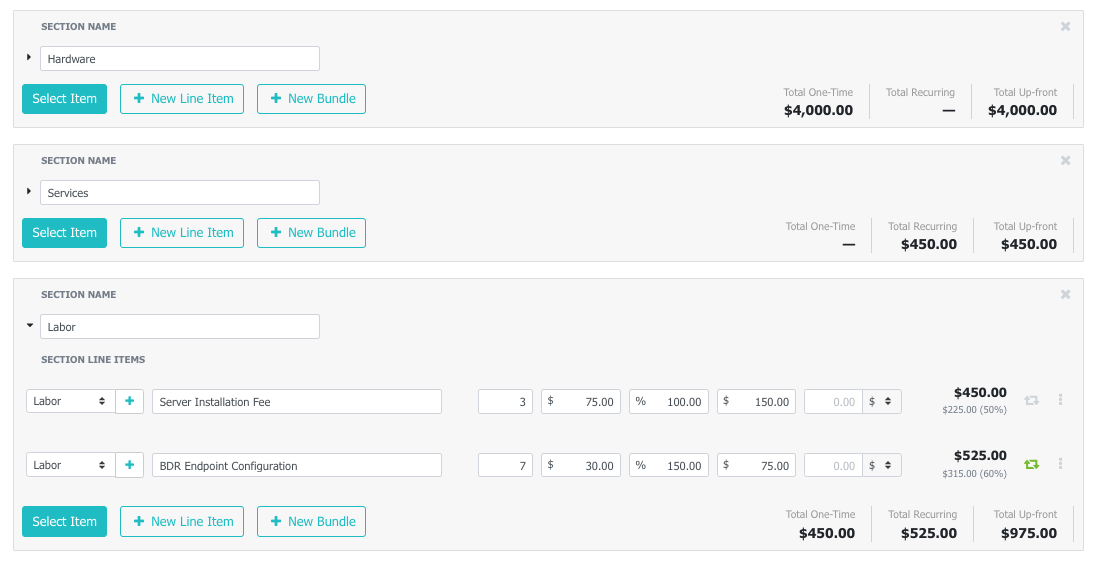Image resolution: width=1099 pixels, height=562 pixels.
Task: Click Select Item in Services section
Action: click(x=64, y=233)
